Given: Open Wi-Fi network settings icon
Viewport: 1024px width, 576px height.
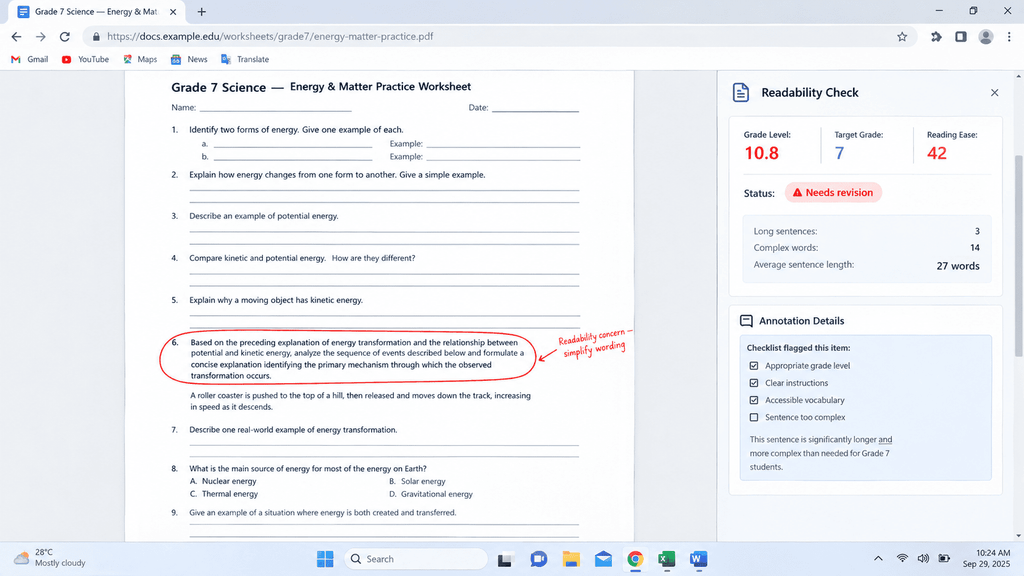Looking at the screenshot, I should coord(902,558).
